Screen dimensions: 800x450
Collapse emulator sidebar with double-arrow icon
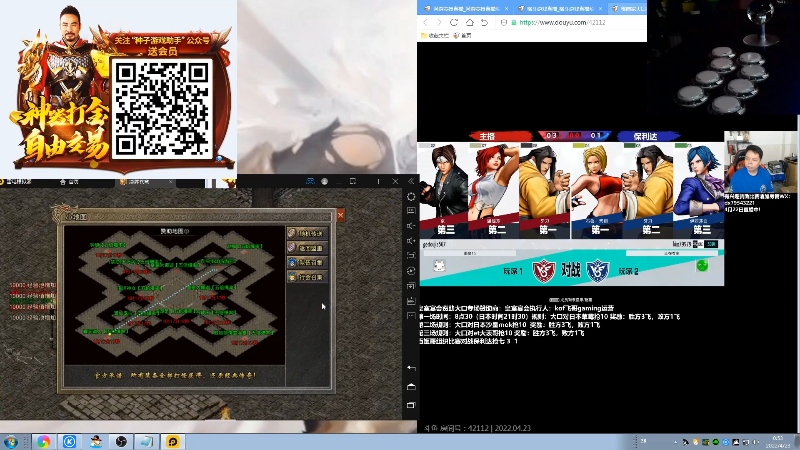[x=411, y=181]
